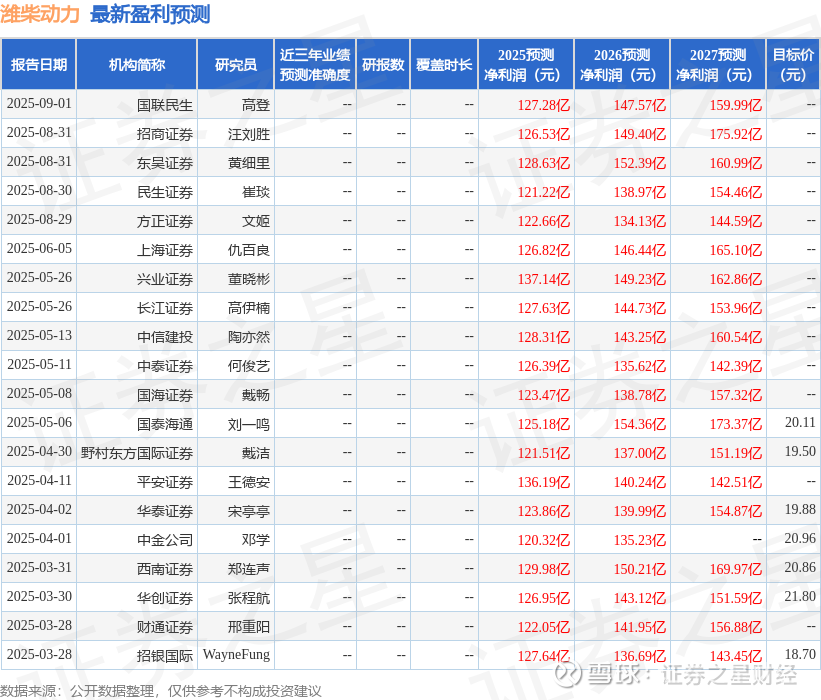This screenshot has height=700, width=821.
Task: Click the value 127.28亿
Action: (544, 105)
